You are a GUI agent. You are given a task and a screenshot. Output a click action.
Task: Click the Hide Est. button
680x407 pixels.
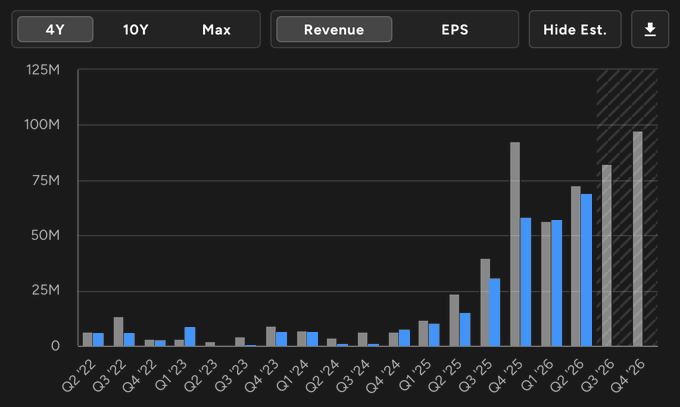[x=575, y=30]
